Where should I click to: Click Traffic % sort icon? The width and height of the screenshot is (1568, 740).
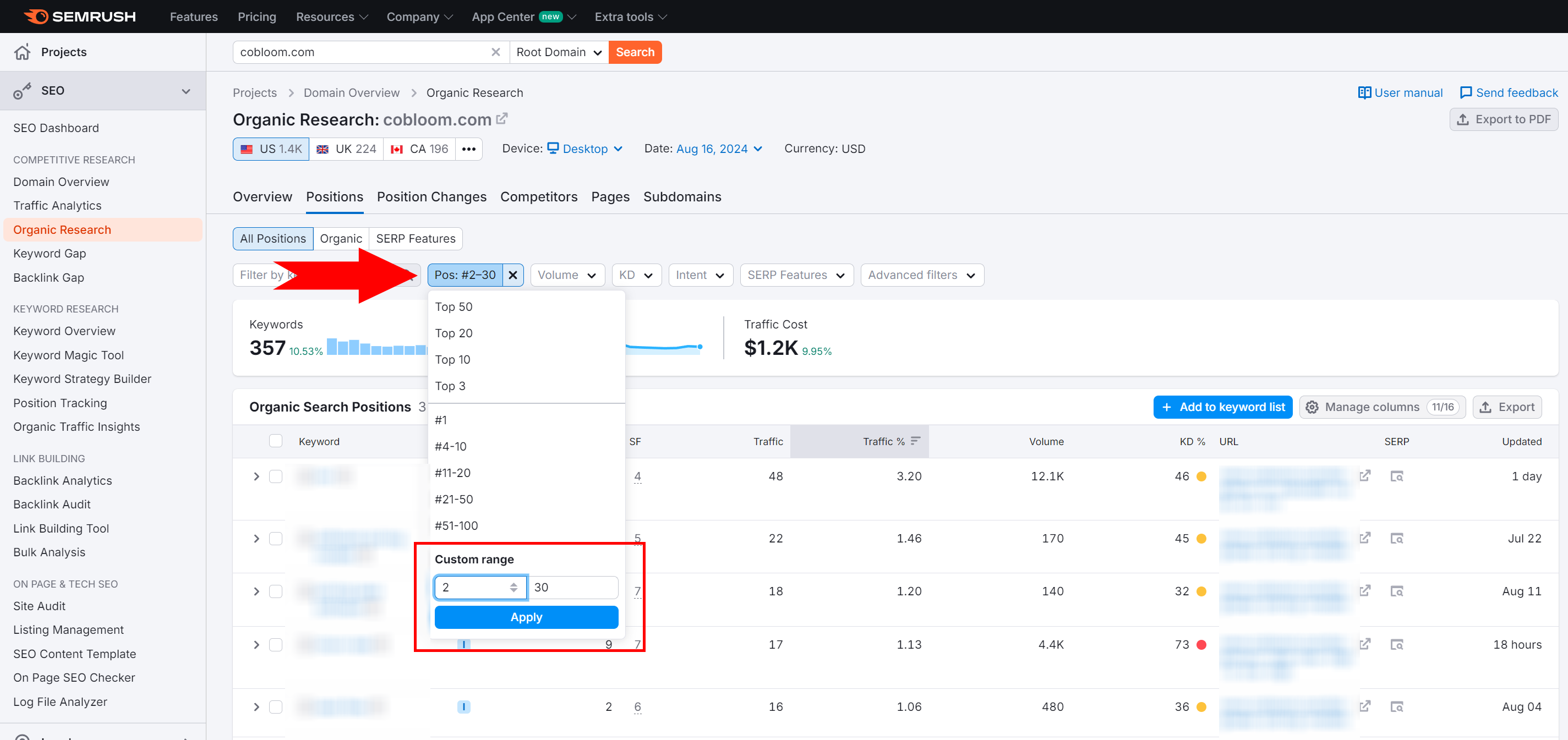pyautogui.click(x=915, y=441)
